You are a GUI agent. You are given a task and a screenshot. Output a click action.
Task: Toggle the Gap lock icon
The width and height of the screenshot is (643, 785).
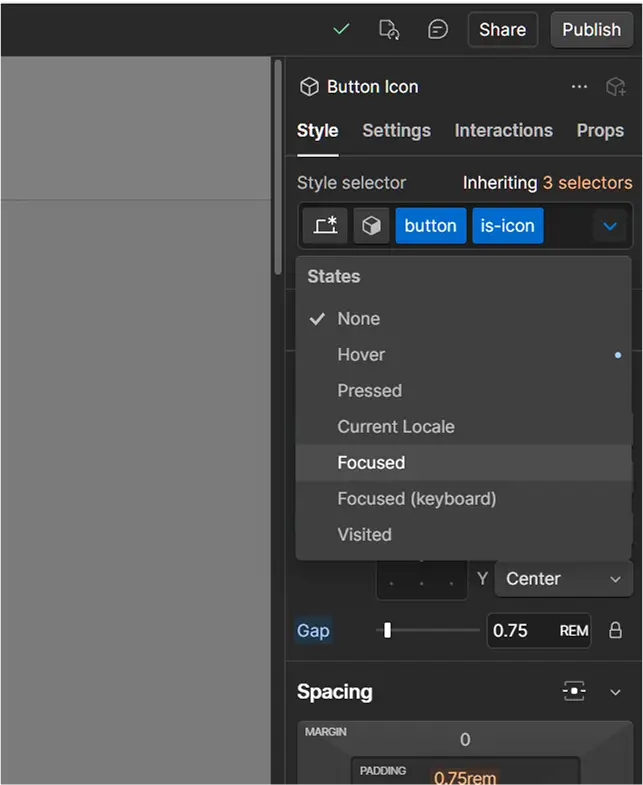point(615,630)
